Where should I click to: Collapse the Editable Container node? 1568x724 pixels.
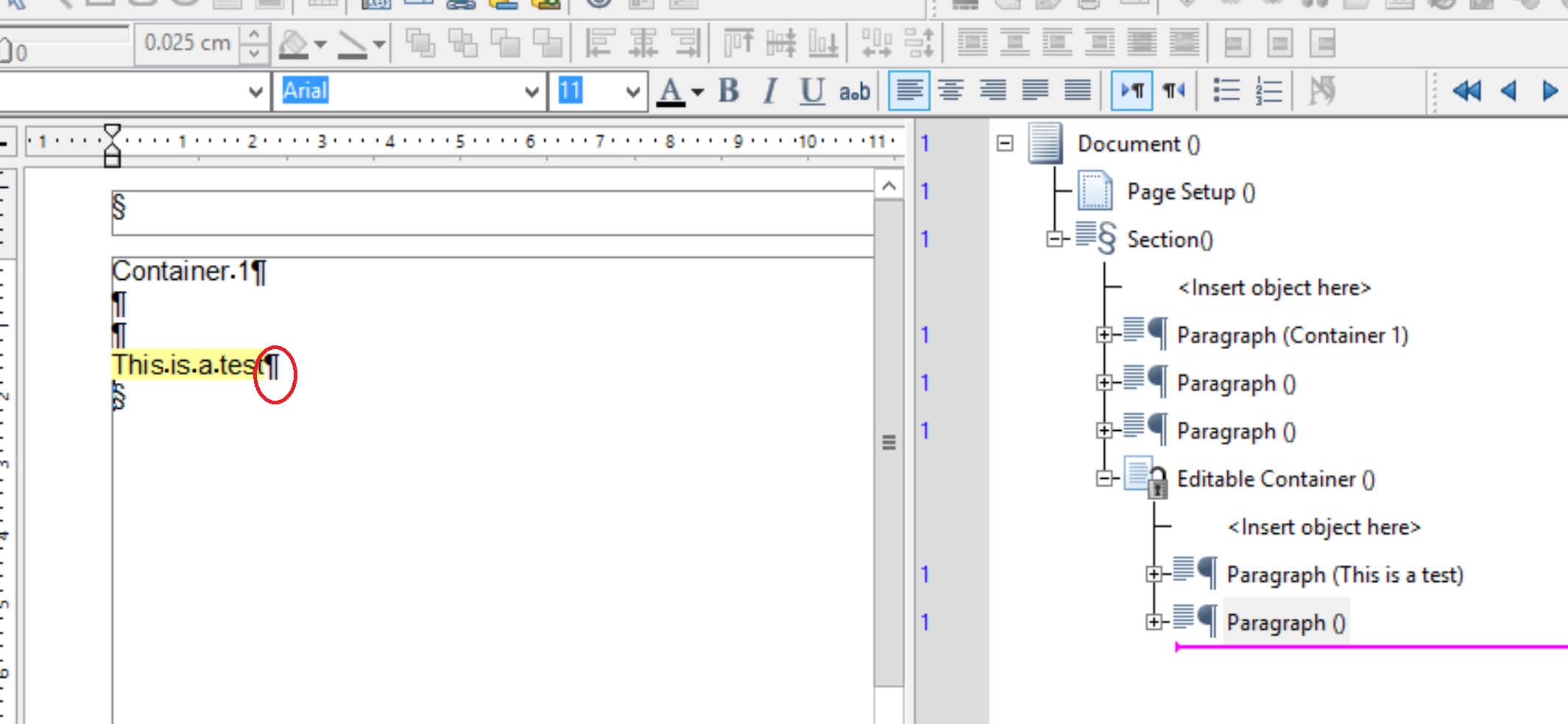click(x=1104, y=478)
